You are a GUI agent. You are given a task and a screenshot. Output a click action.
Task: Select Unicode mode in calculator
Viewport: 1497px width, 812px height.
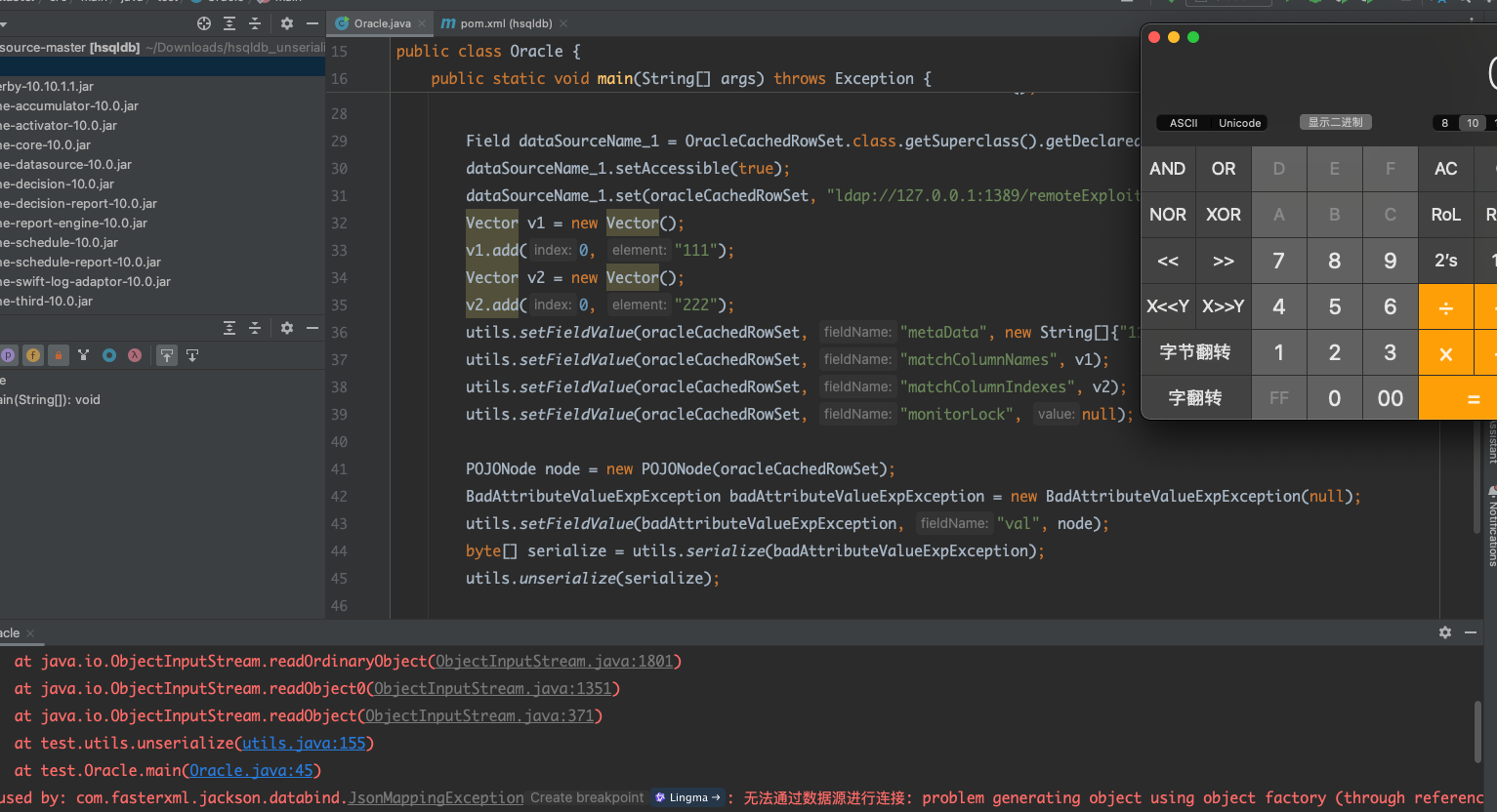pyautogui.click(x=1239, y=123)
